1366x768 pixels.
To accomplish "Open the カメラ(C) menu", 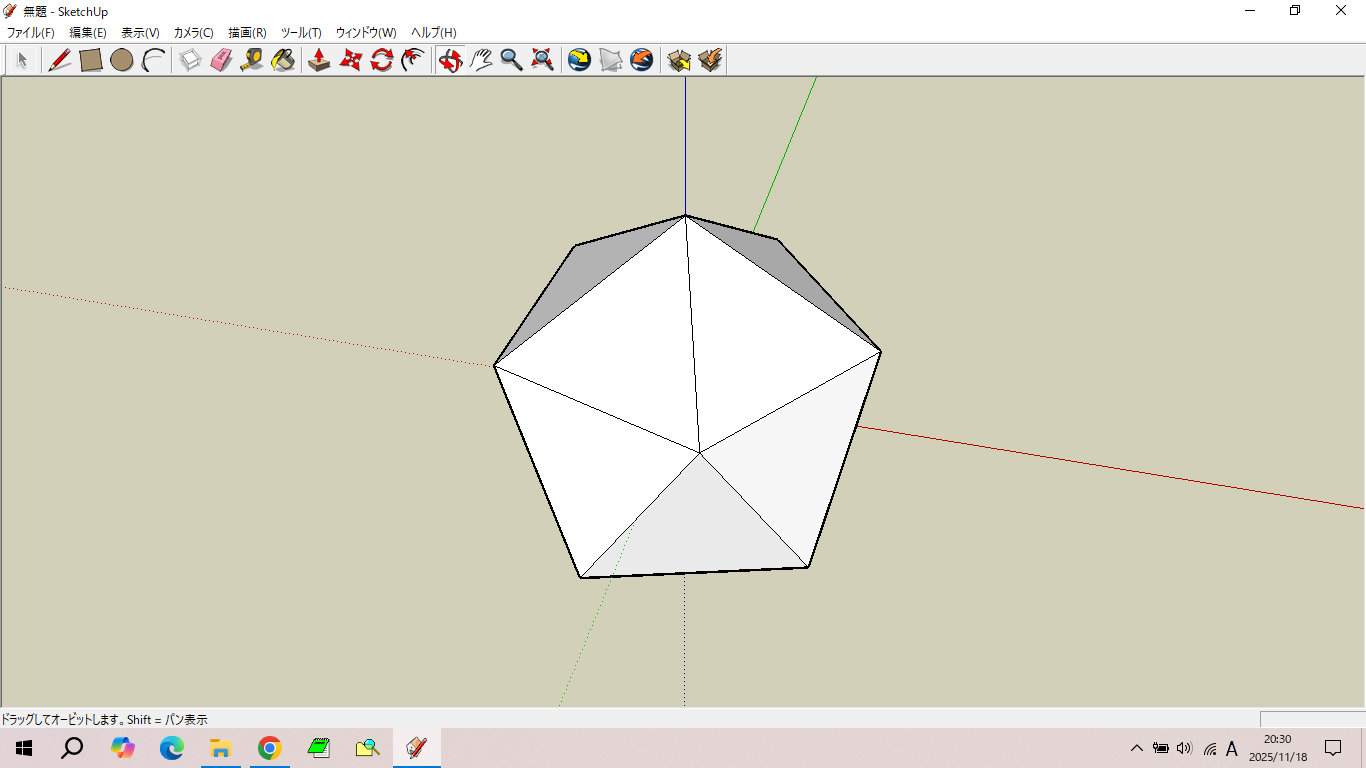I will pos(194,33).
